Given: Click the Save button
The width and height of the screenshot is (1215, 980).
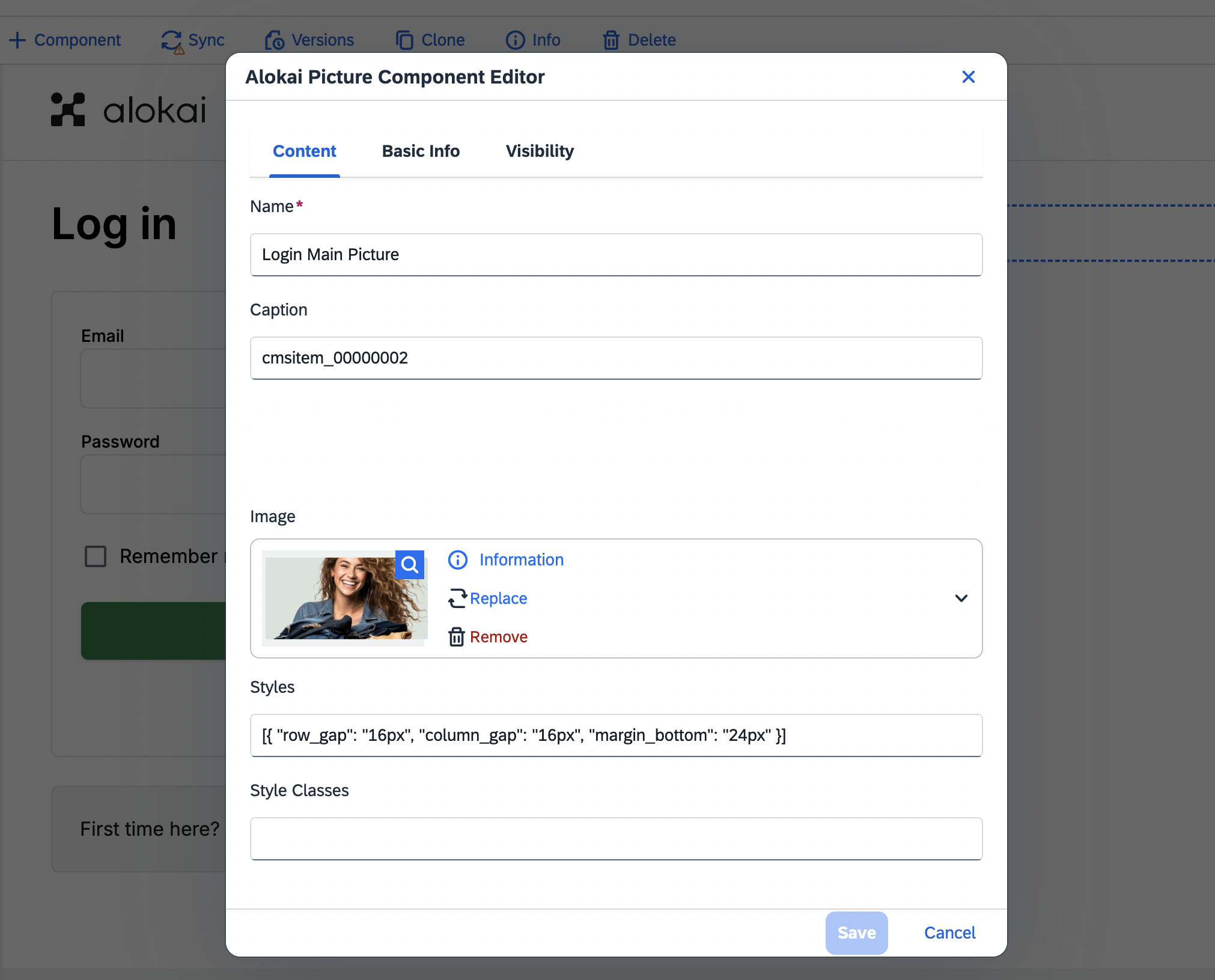Looking at the screenshot, I should click(856, 933).
